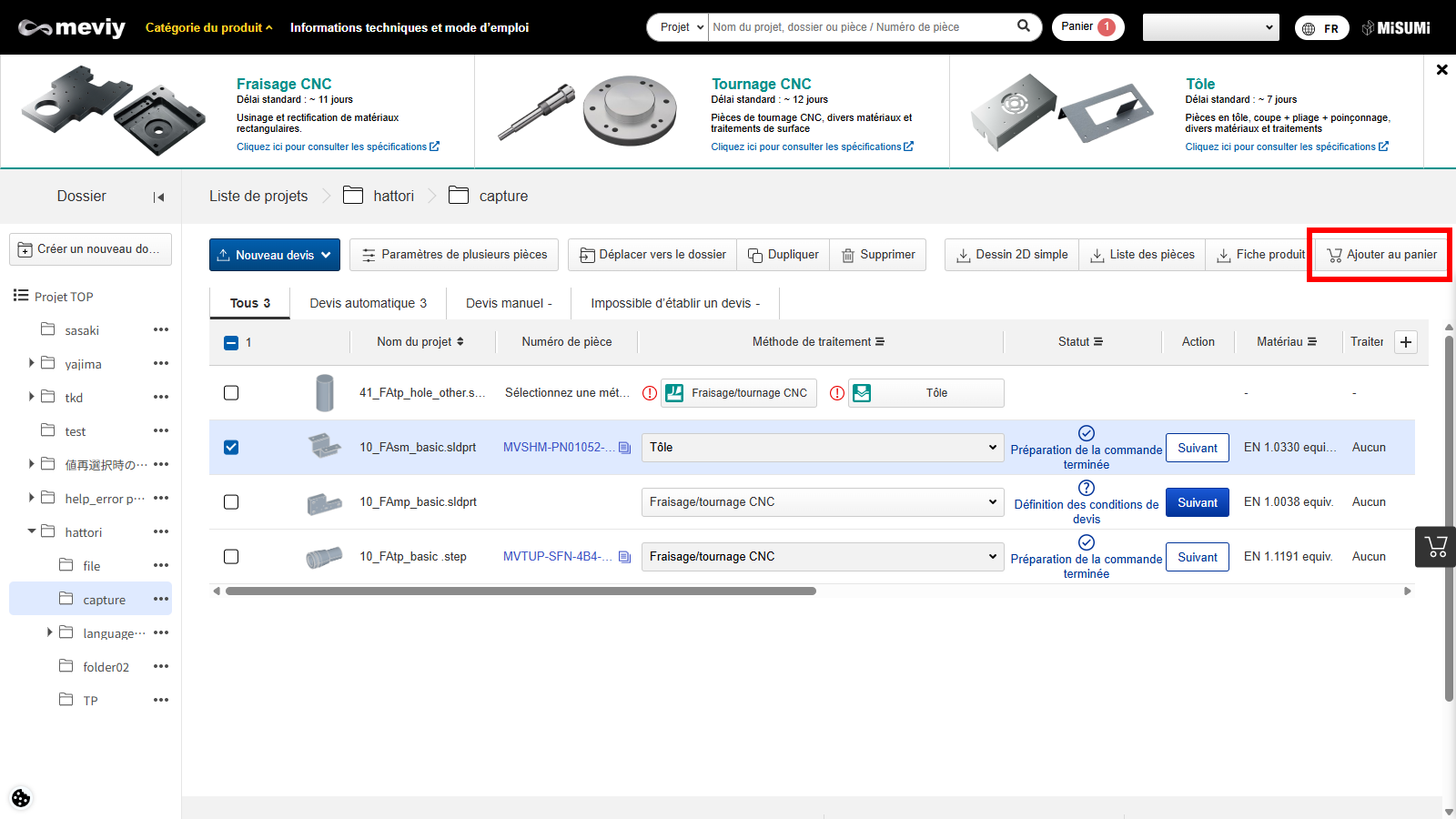
Task: Add a column with plus icon
Action: pyautogui.click(x=1406, y=342)
